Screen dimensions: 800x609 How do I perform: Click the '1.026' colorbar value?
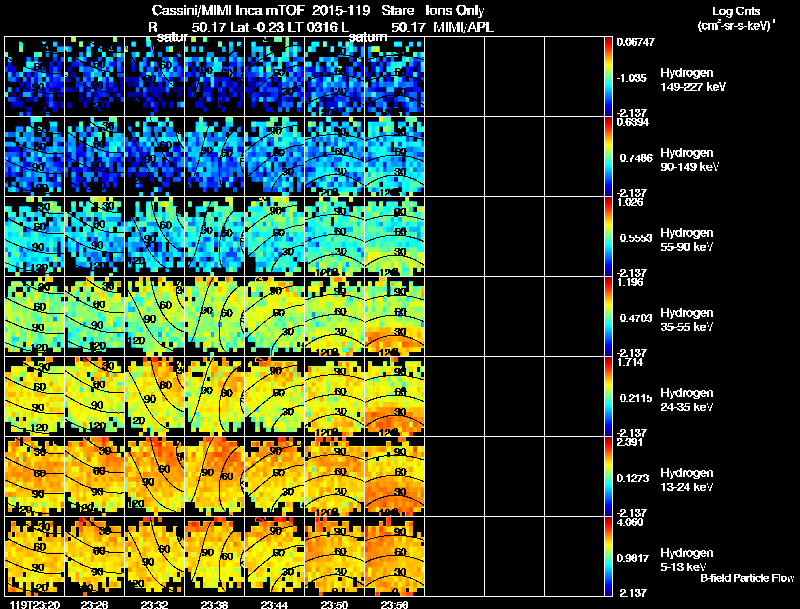pyautogui.click(x=630, y=202)
